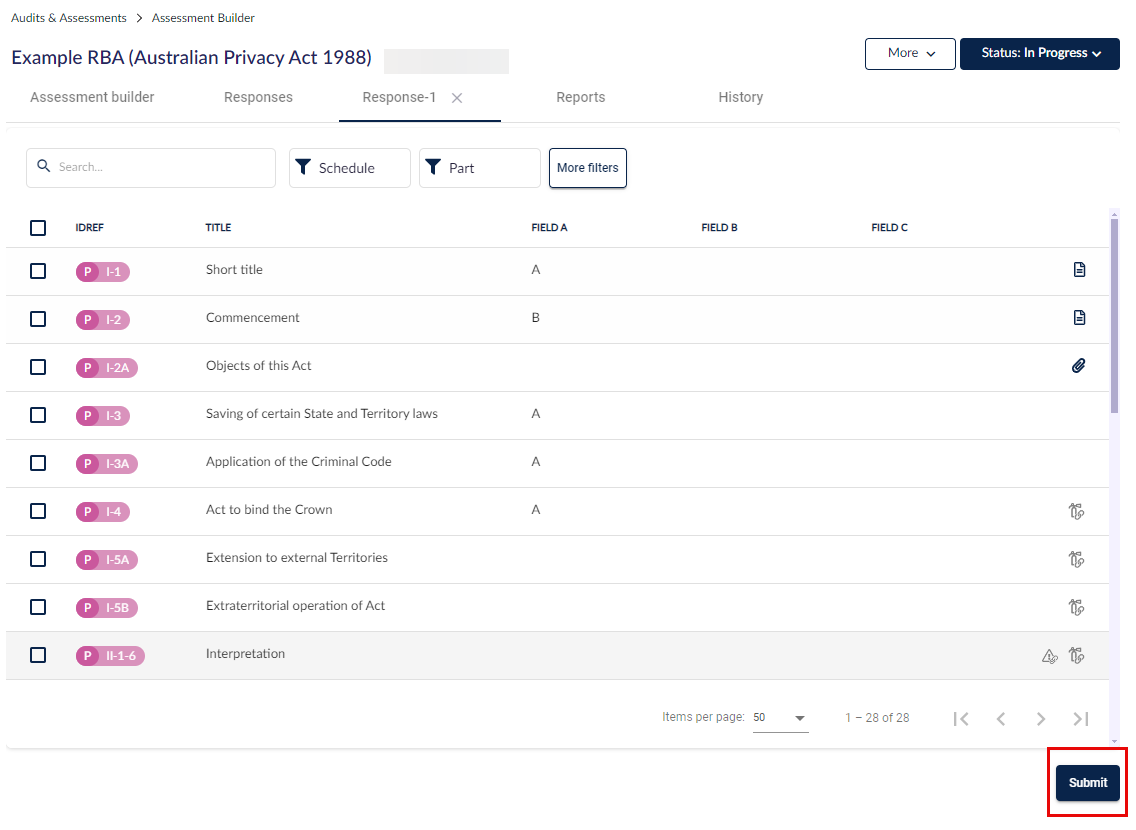Viewport: 1136px width, 830px height.
Task: Open the document icon in the Commencement row
Action: (1079, 317)
